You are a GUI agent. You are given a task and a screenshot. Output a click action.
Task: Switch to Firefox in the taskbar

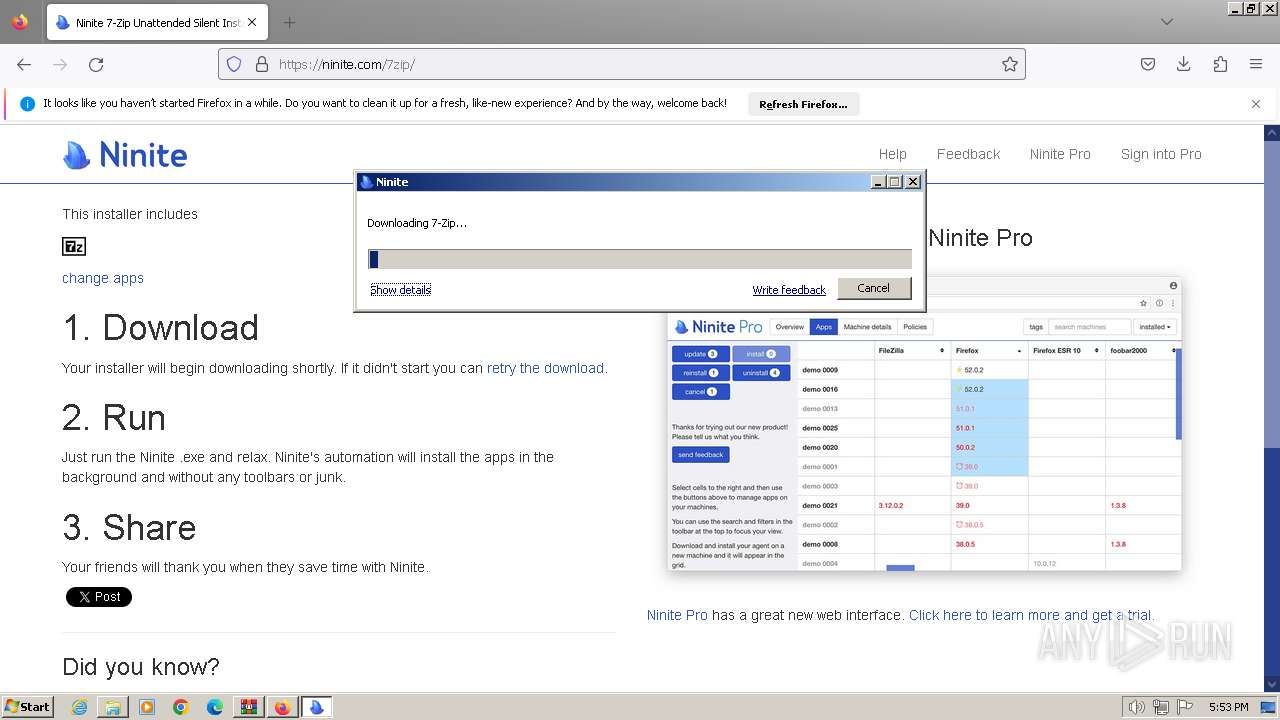pos(282,707)
